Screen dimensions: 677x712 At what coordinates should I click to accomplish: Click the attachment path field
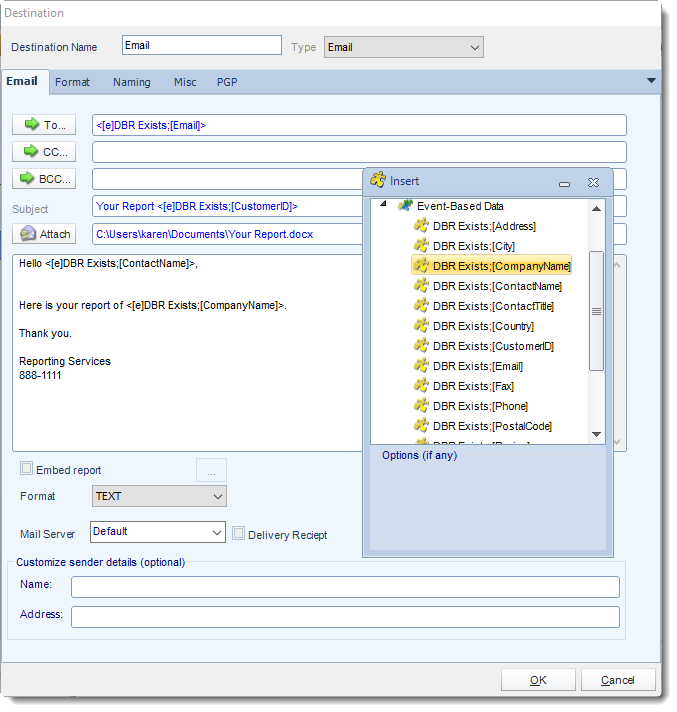227,234
